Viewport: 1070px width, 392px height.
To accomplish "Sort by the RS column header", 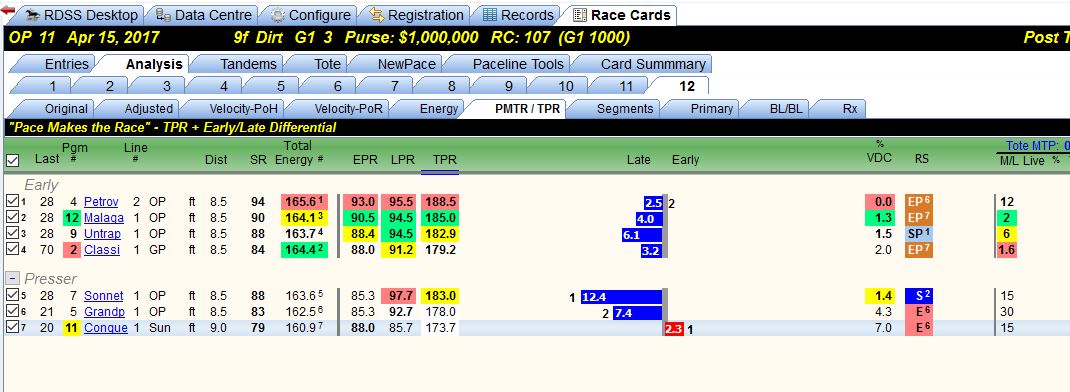I will pos(922,160).
